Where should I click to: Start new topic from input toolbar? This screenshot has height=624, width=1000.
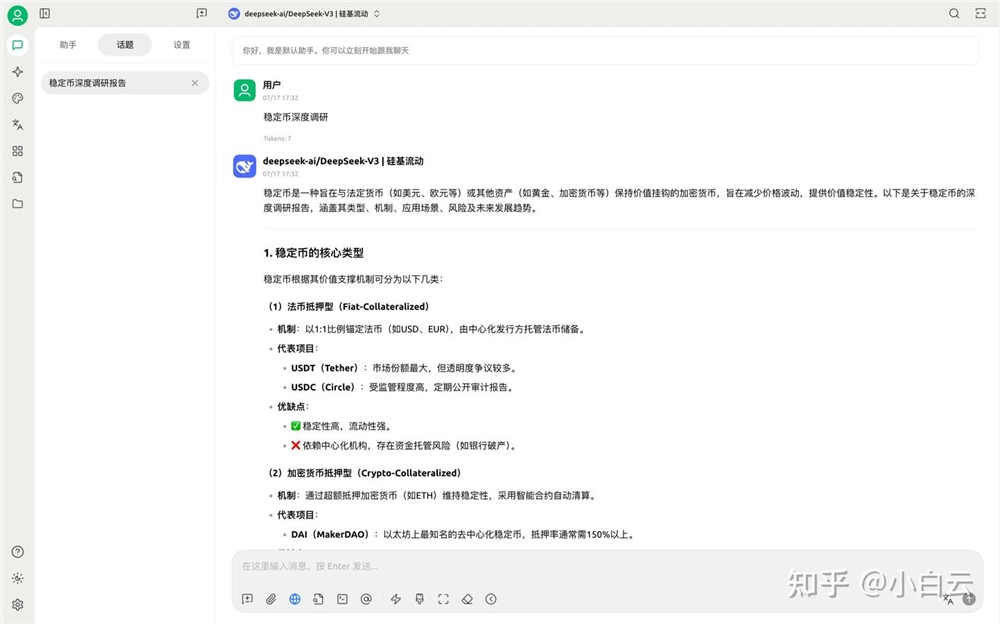click(x=247, y=599)
